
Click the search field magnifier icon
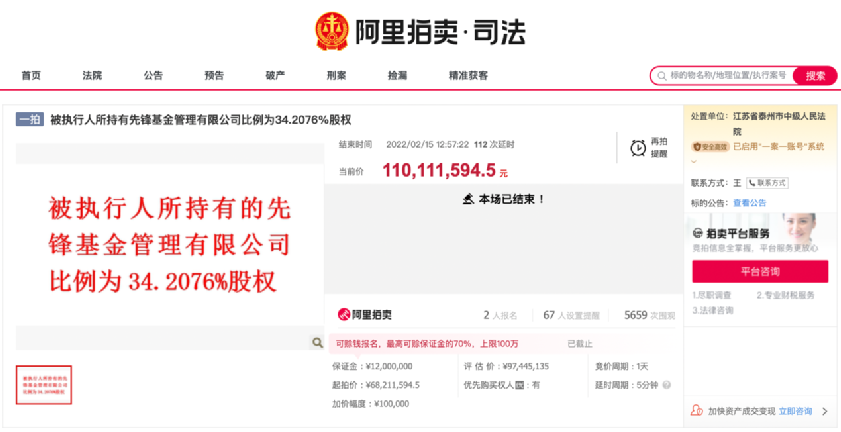[662, 76]
